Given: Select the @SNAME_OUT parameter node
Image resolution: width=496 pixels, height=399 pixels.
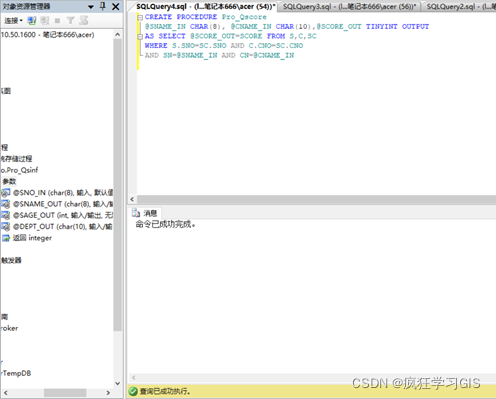Looking at the screenshot, I should coord(63,204).
